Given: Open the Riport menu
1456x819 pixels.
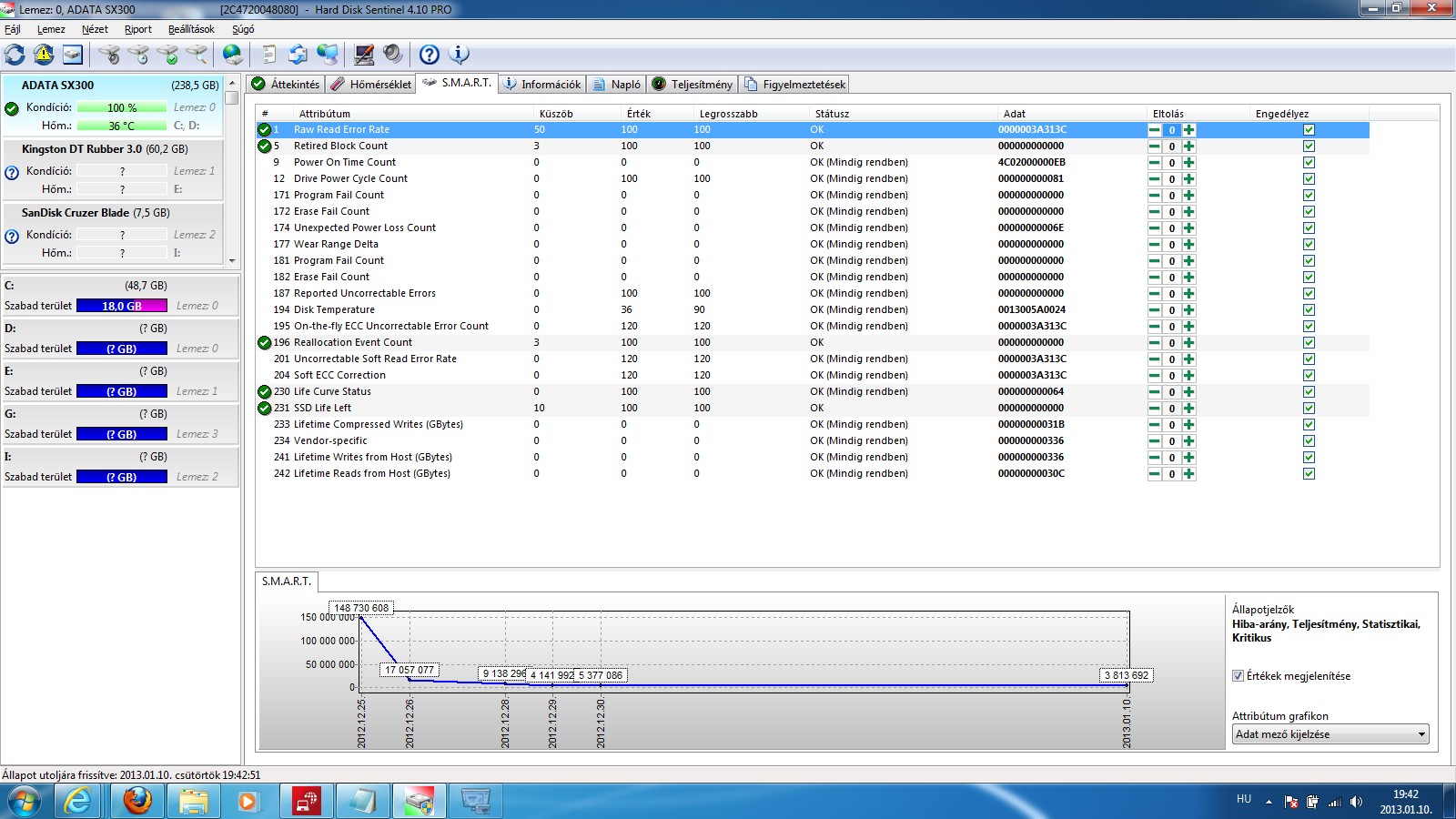Looking at the screenshot, I should click(138, 29).
